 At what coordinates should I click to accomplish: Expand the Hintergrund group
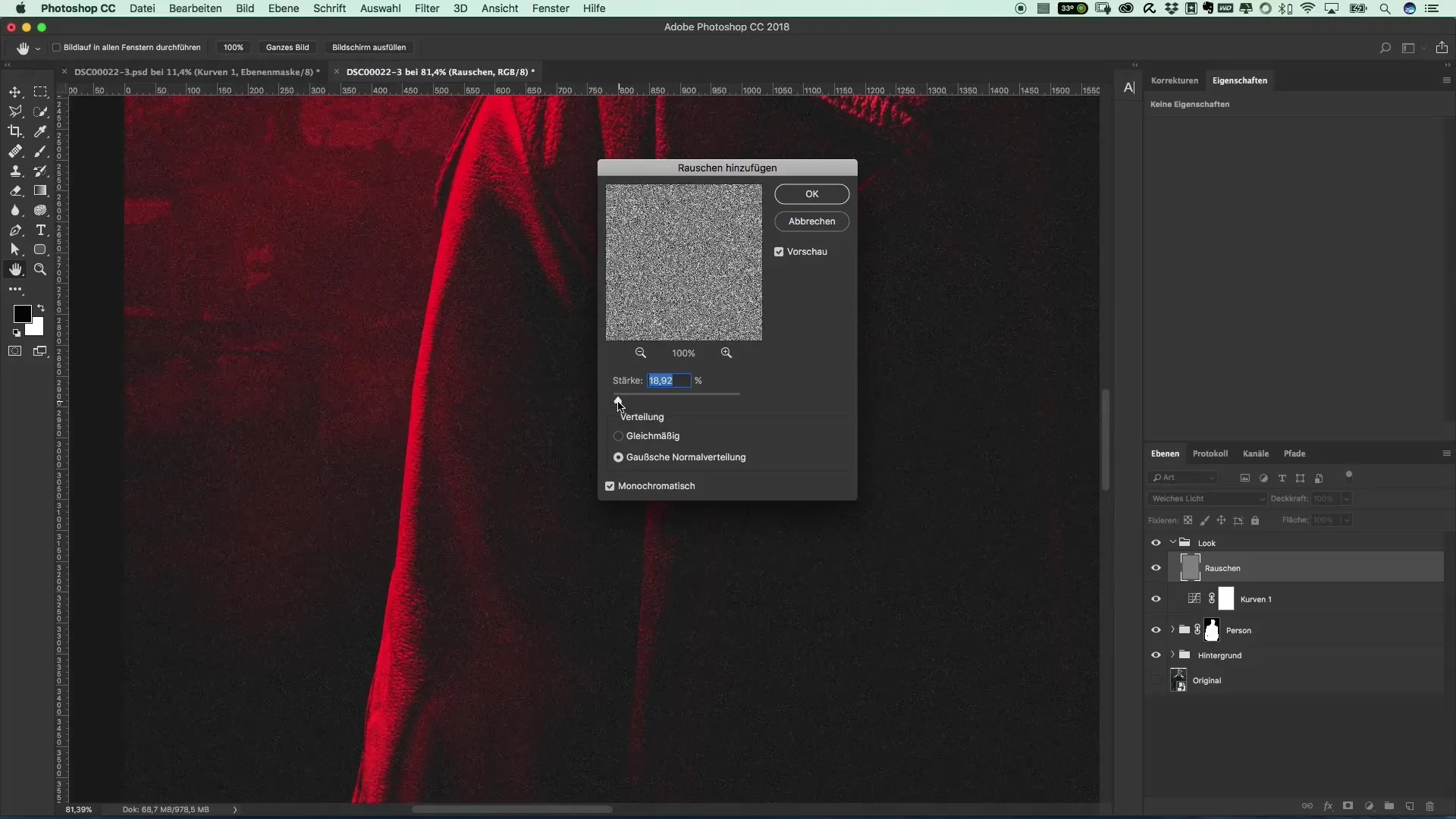tap(1172, 654)
